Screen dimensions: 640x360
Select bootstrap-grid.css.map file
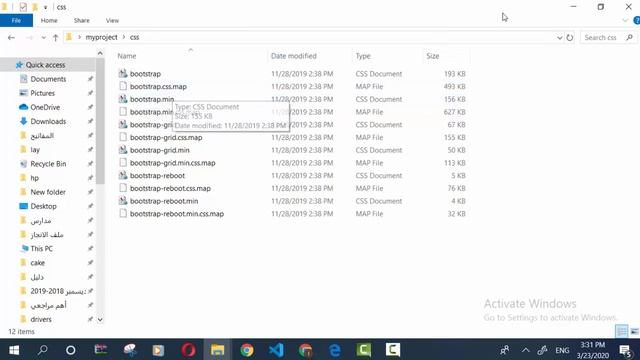pyautogui.click(x=166, y=138)
